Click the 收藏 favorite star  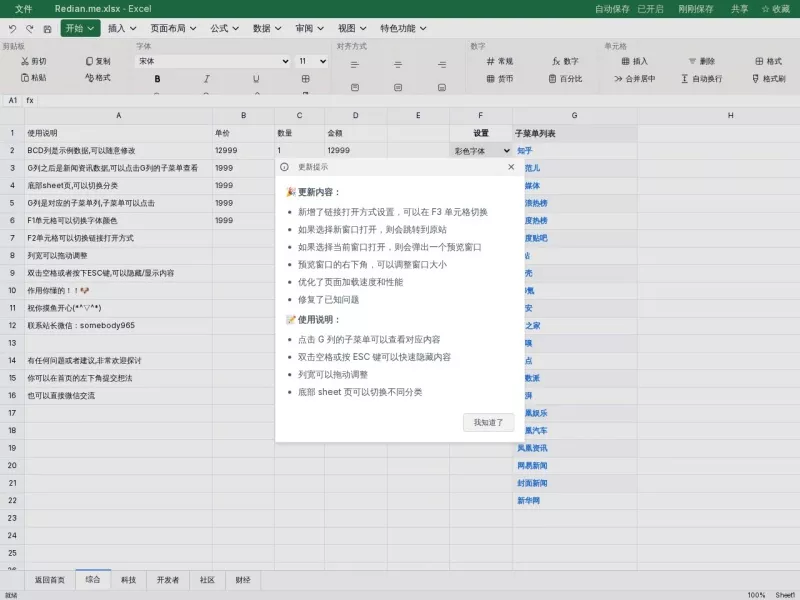pos(776,9)
